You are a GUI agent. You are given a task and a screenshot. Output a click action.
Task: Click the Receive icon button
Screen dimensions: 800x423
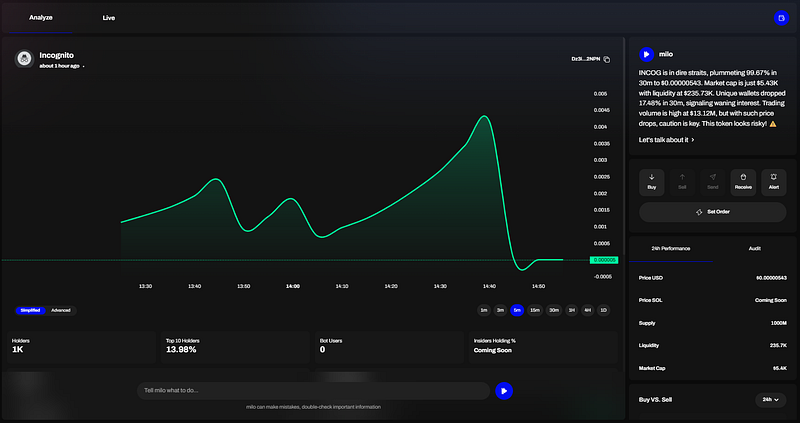[743, 181]
